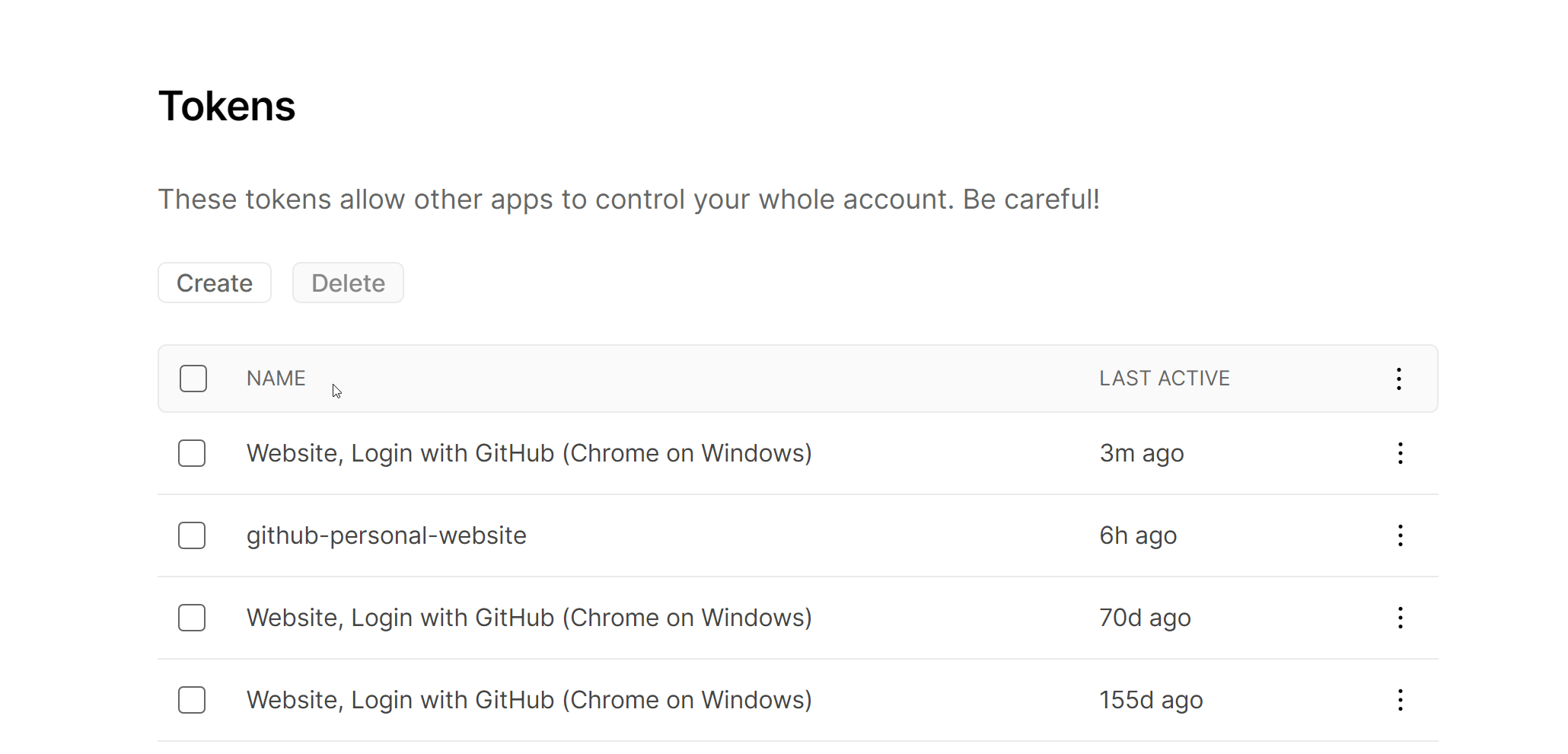The height and width of the screenshot is (754, 1568).
Task: Check the box for token active 3m ago
Action: [192, 453]
